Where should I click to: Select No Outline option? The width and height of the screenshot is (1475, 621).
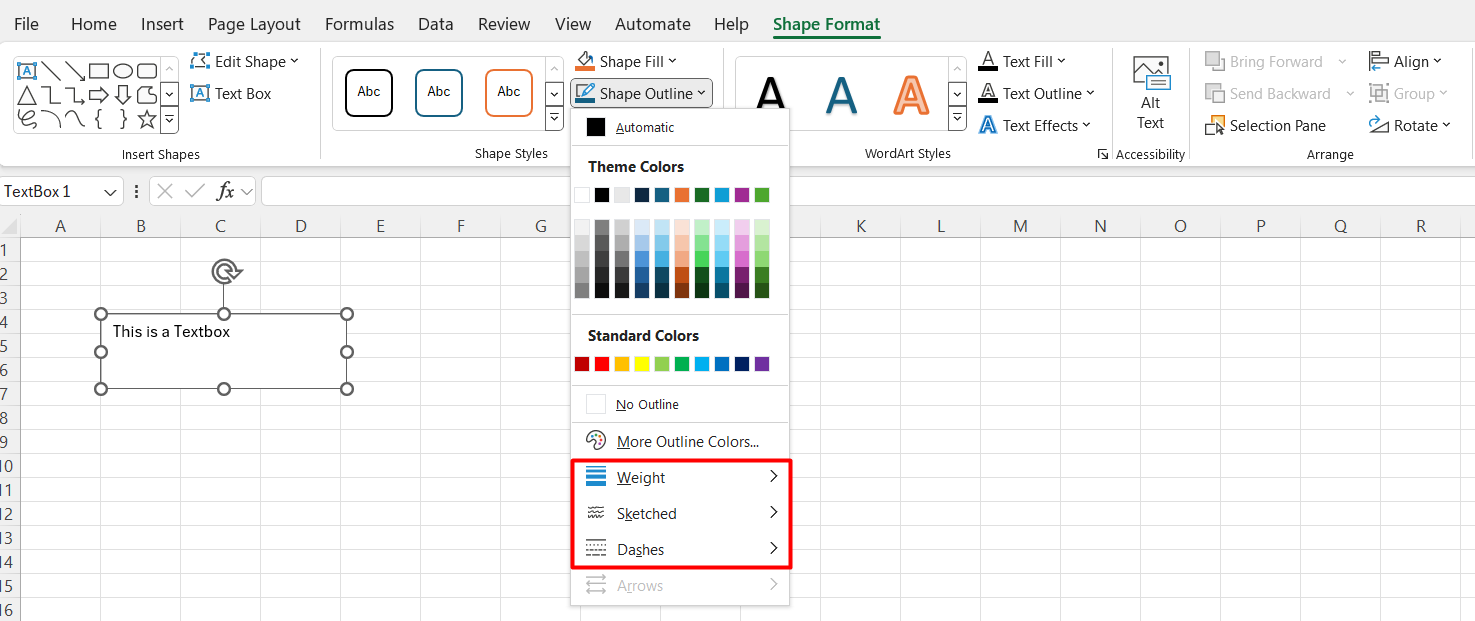[x=680, y=404]
